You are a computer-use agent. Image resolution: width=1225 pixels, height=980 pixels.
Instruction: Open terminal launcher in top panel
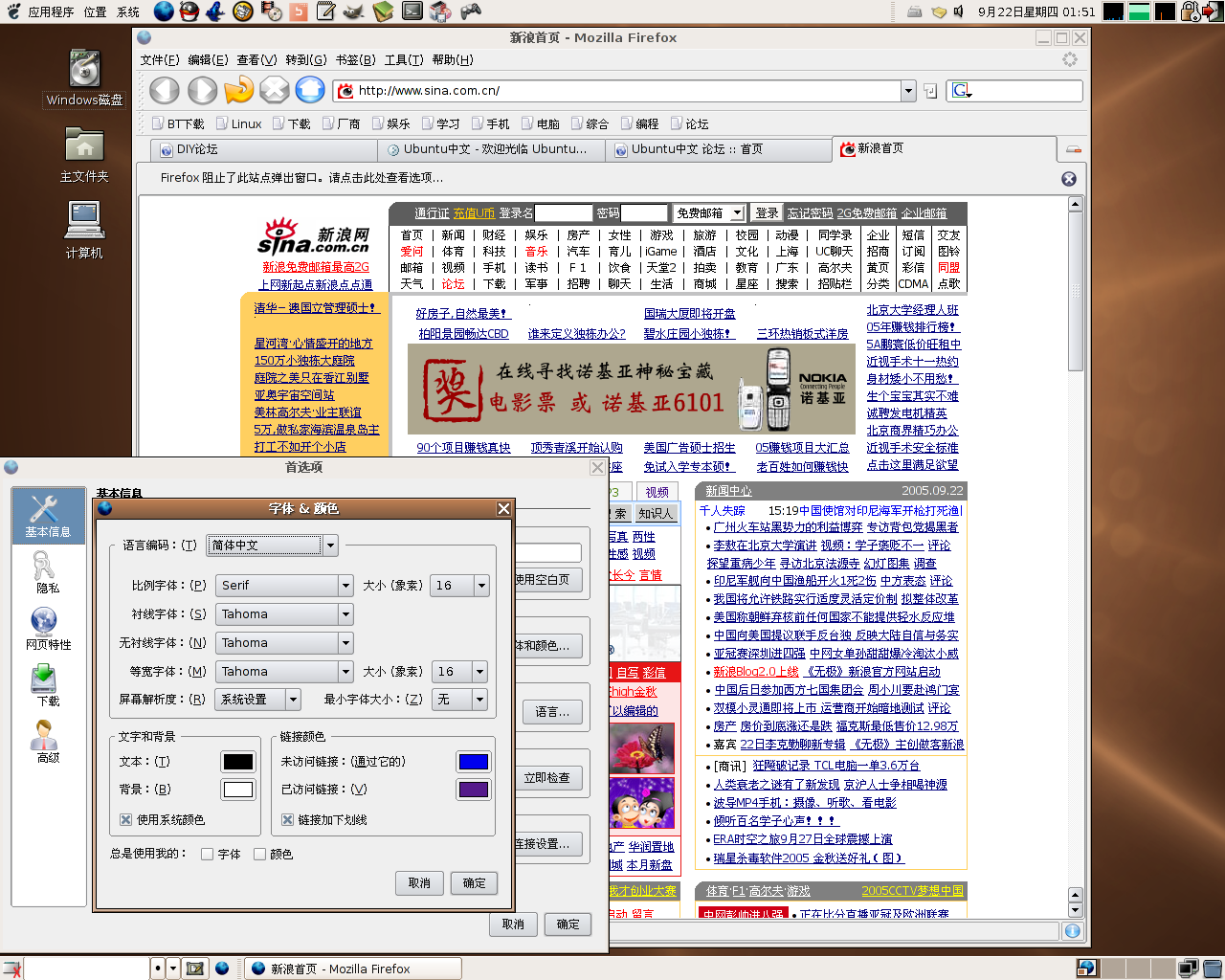(412, 11)
